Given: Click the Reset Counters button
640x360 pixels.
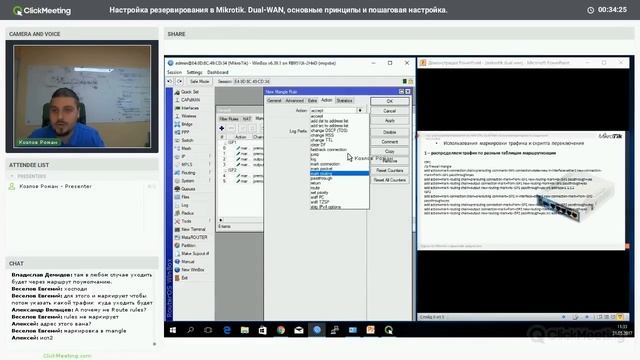Looking at the screenshot, I should (390, 171).
